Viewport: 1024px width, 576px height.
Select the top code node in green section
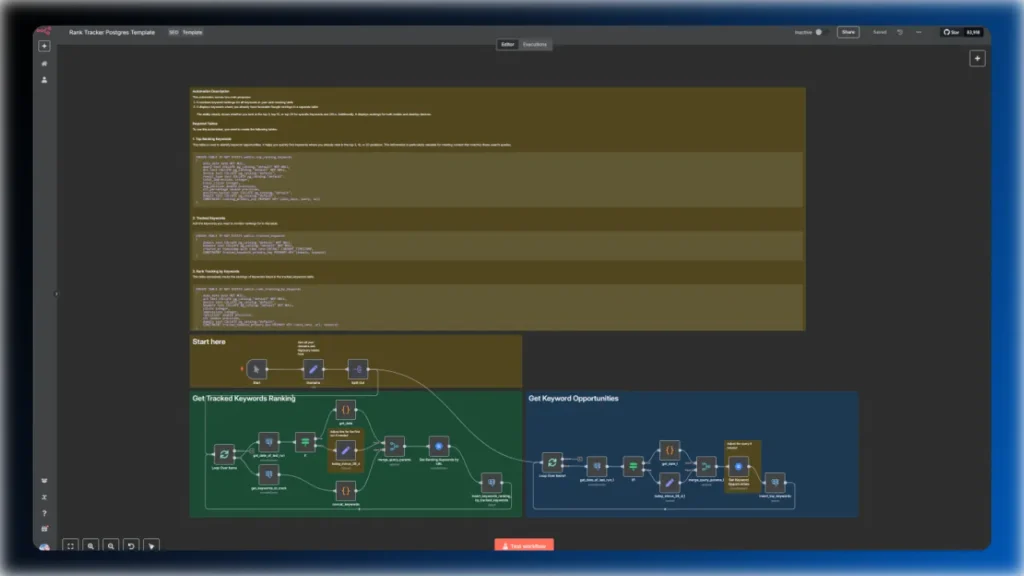pyautogui.click(x=345, y=410)
